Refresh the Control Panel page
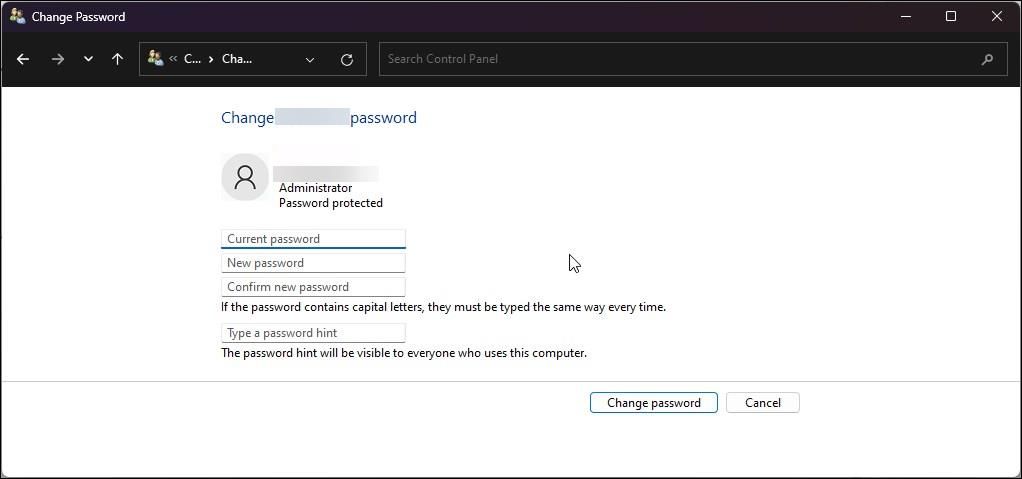The image size is (1022, 479). click(x=346, y=59)
